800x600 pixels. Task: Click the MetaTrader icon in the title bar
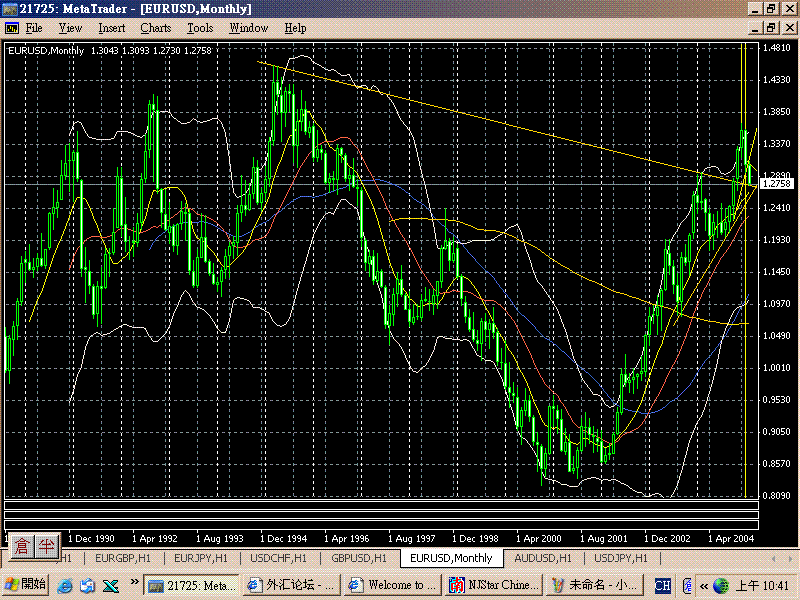[x=10, y=8]
